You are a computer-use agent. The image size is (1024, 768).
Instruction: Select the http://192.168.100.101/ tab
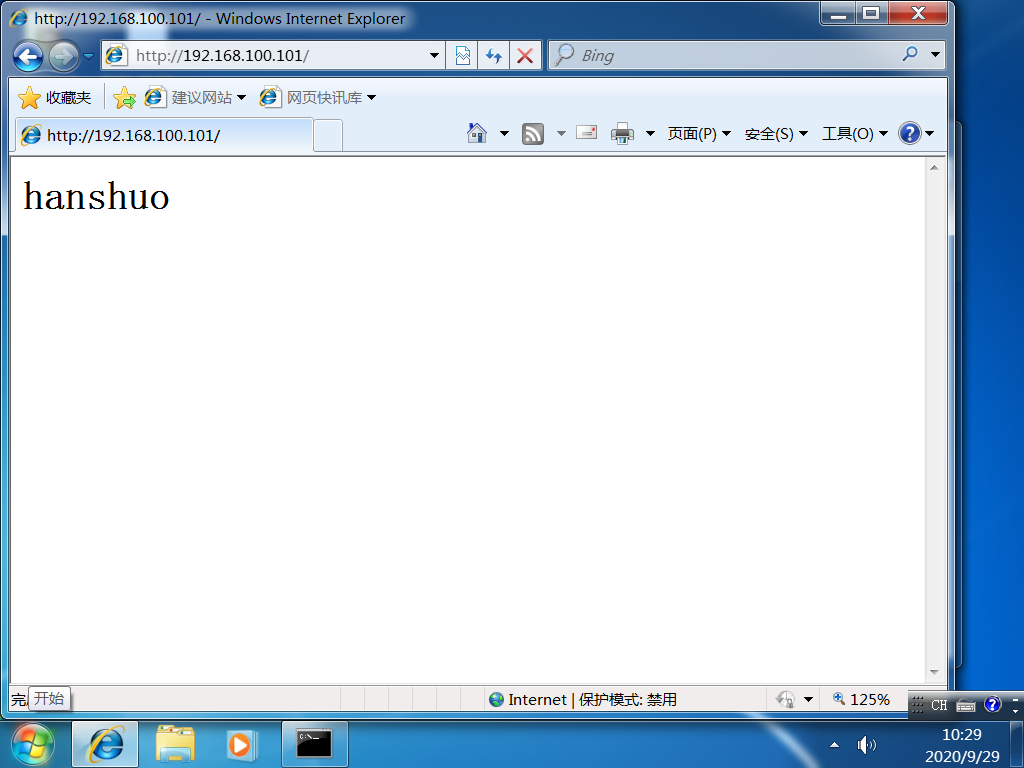(165, 135)
